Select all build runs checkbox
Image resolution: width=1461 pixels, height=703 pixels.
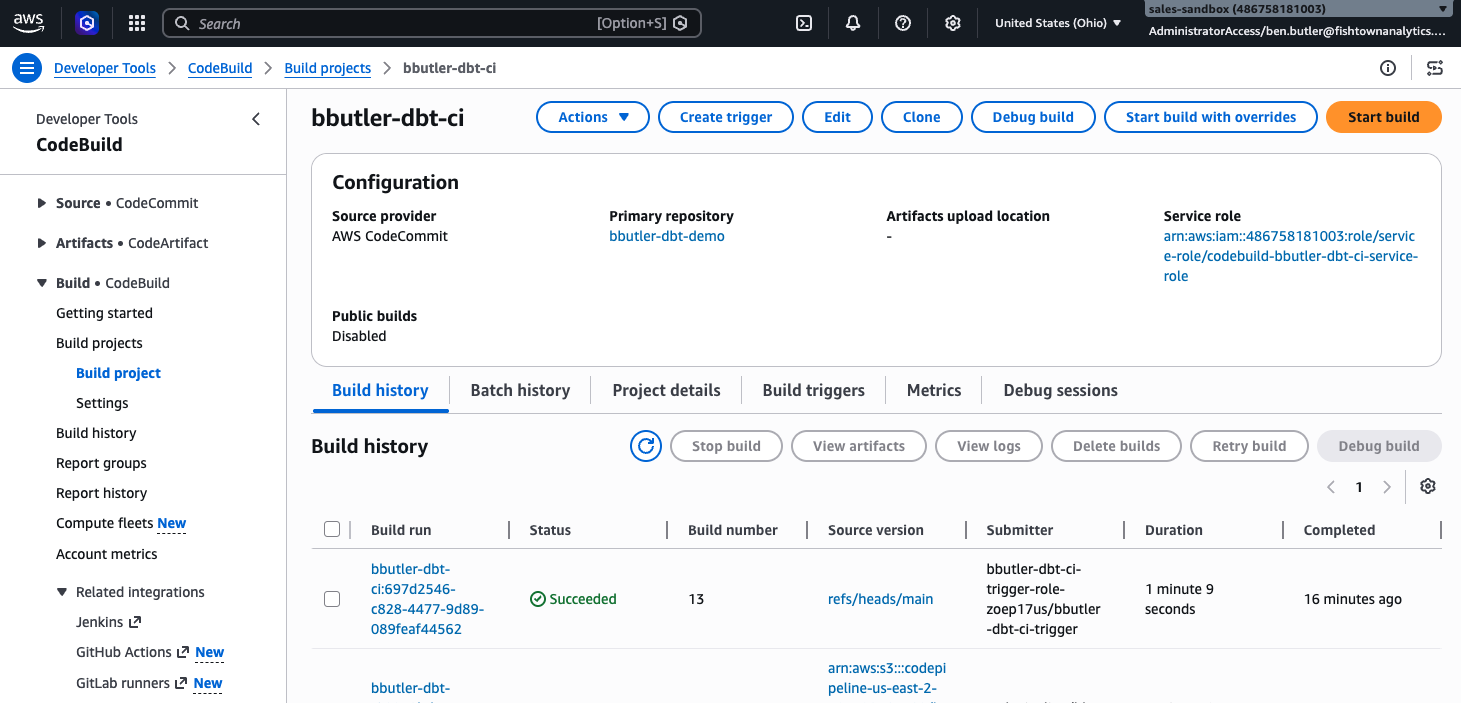coord(332,530)
